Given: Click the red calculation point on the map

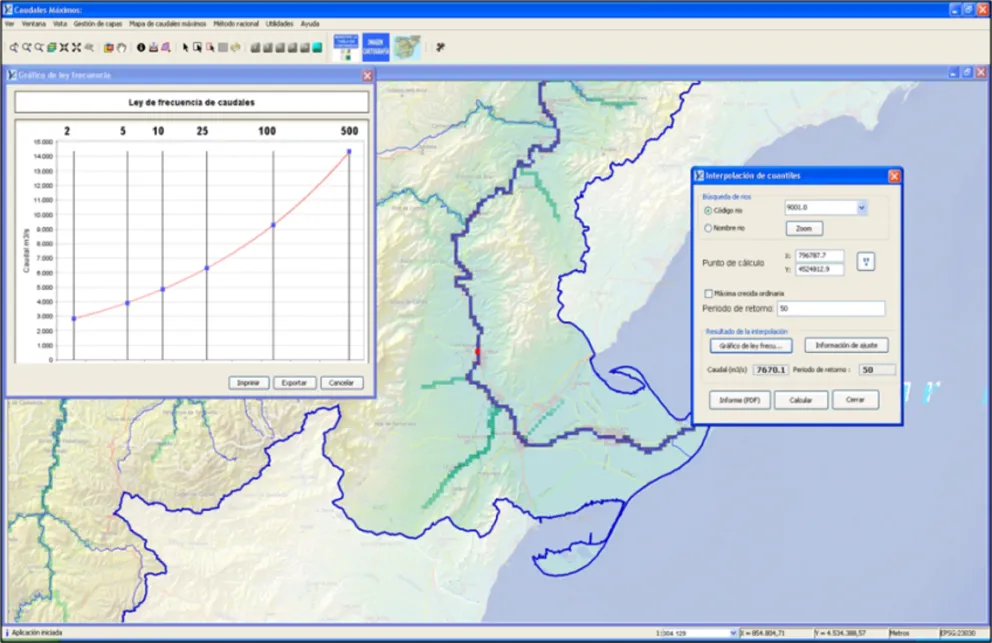Looking at the screenshot, I should 478,351.
